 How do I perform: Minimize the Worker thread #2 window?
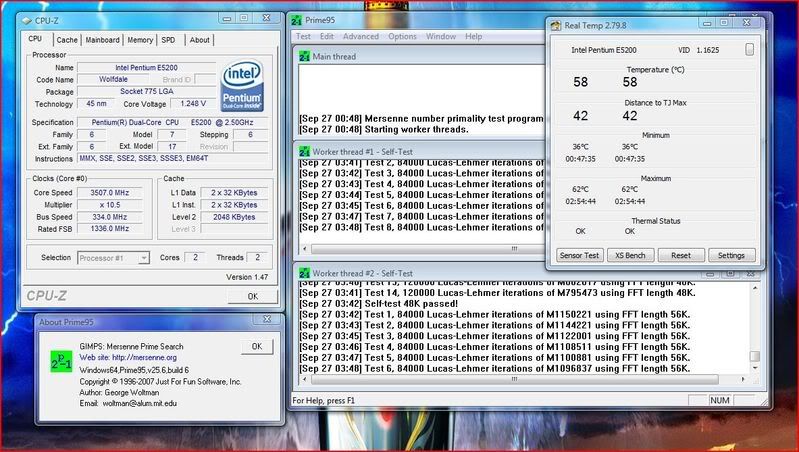click(x=710, y=274)
